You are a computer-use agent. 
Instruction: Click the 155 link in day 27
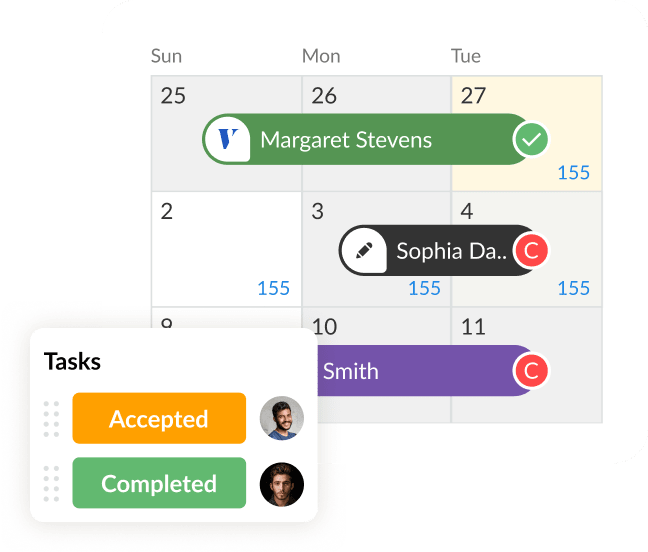(574, 172)
